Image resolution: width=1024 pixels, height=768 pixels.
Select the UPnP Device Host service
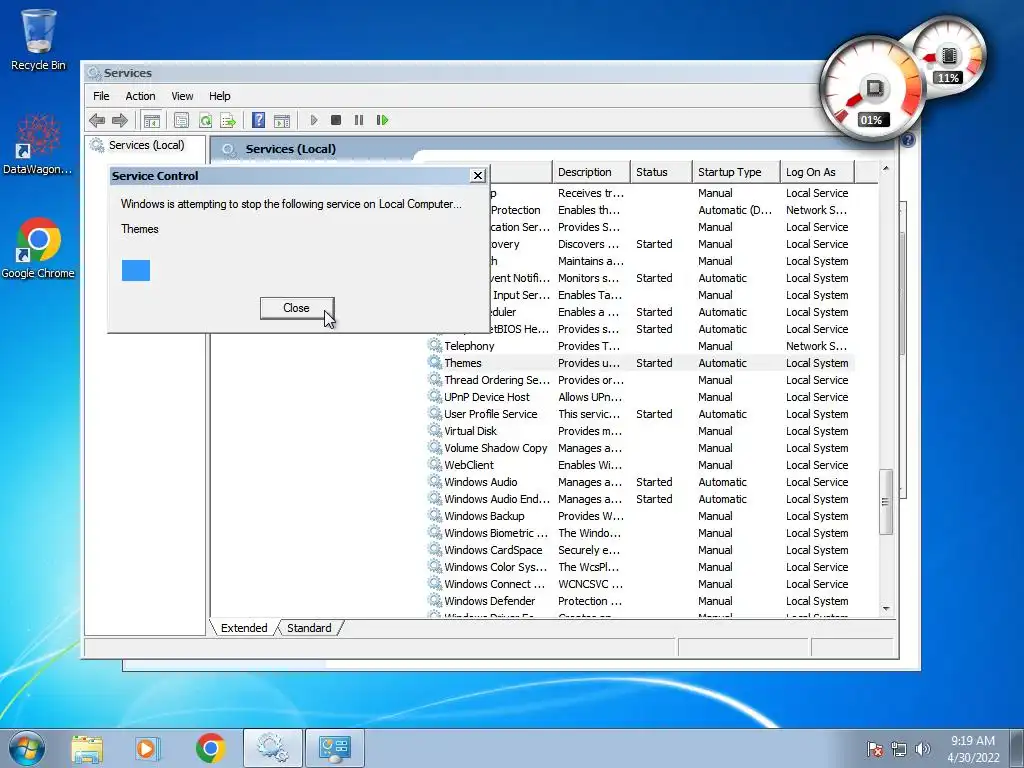[640, 397]
